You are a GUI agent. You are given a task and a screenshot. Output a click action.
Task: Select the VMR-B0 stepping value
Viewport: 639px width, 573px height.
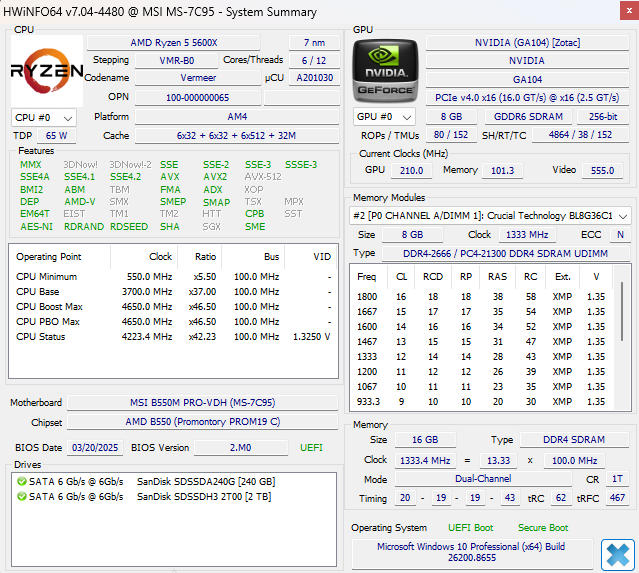tap(176, 61)
